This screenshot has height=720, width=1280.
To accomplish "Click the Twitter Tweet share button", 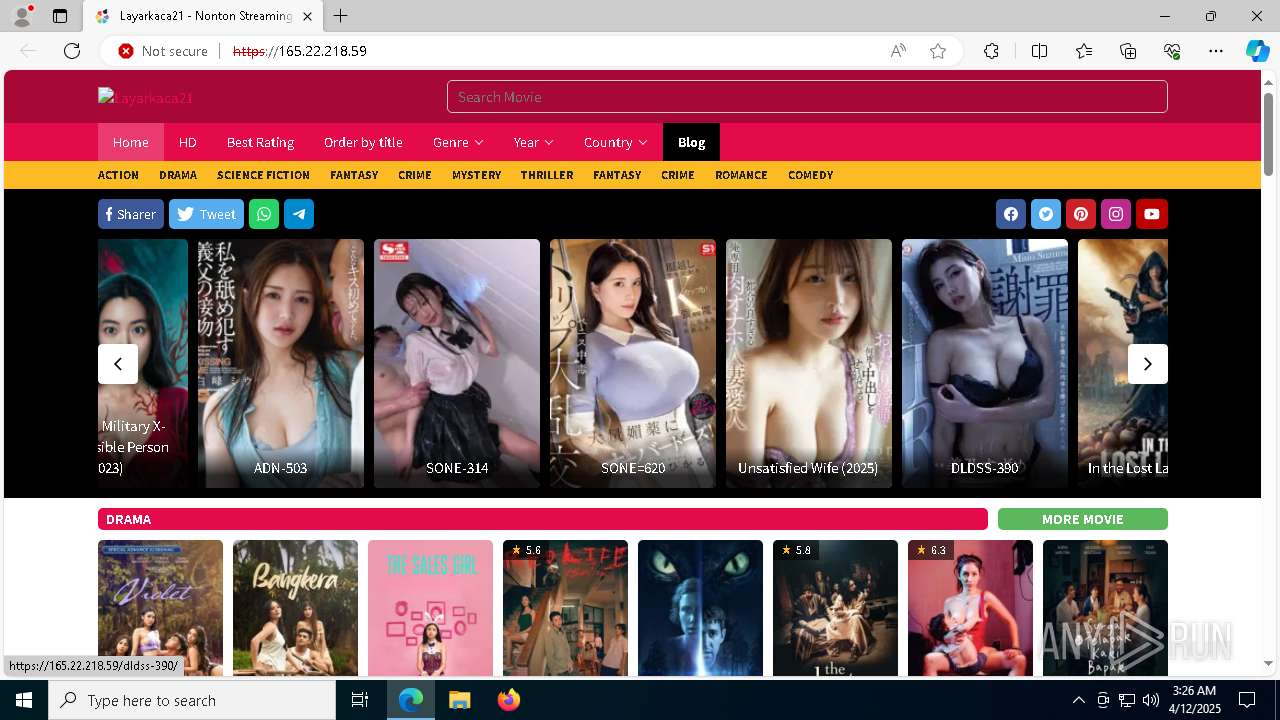I will pos(206,214).
